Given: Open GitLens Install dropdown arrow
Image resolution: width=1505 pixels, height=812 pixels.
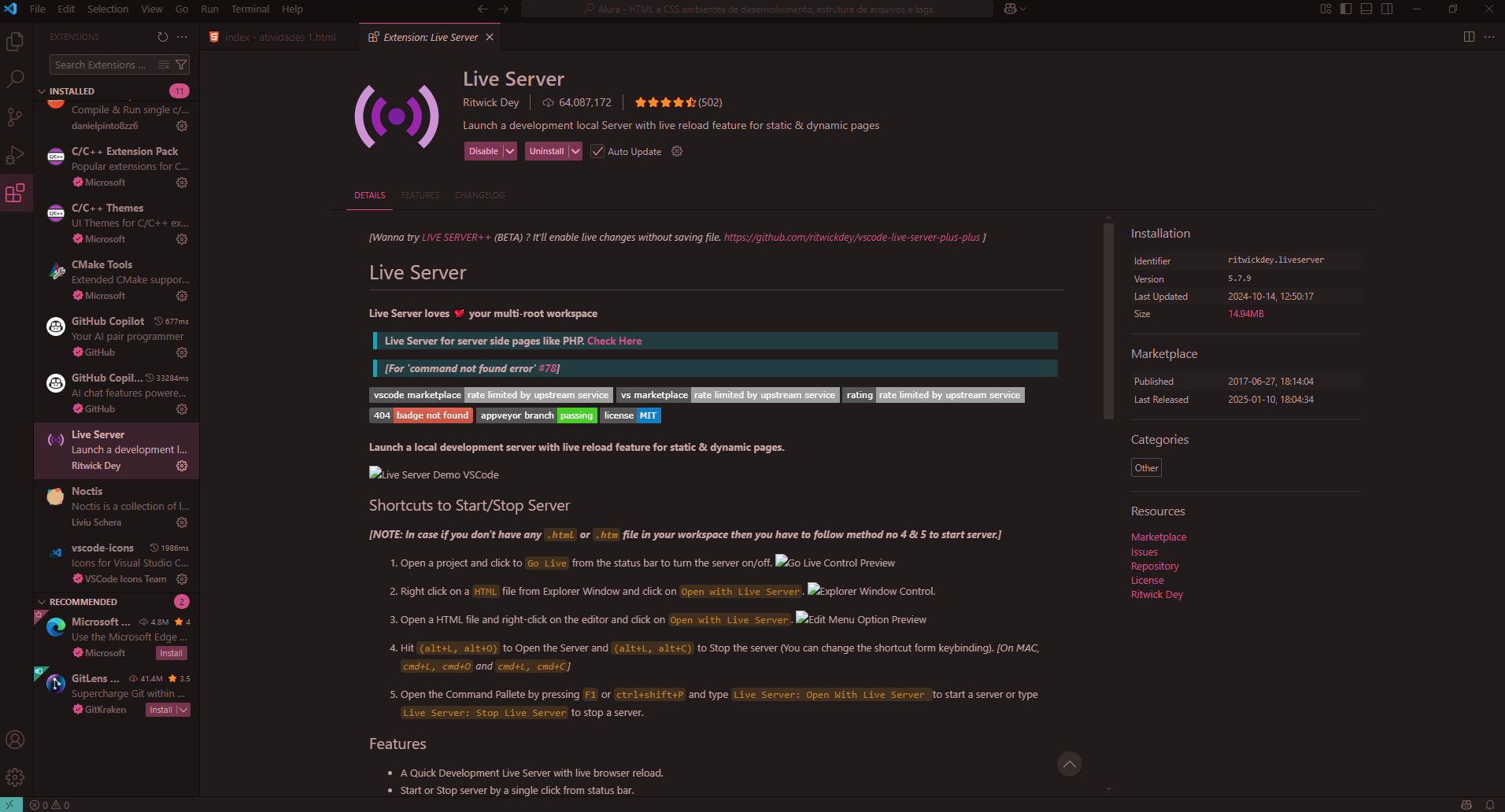Looking at the screenshot, I should [x=183, y=710].
